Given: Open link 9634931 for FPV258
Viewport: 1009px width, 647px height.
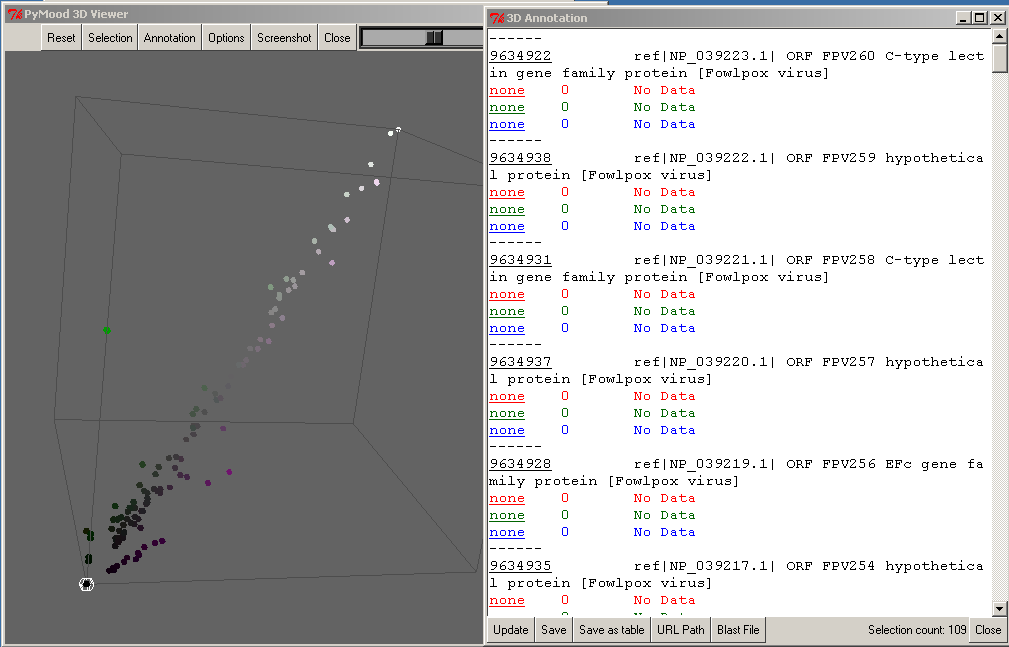Looking at the screenshot, I should click(520, 260).
